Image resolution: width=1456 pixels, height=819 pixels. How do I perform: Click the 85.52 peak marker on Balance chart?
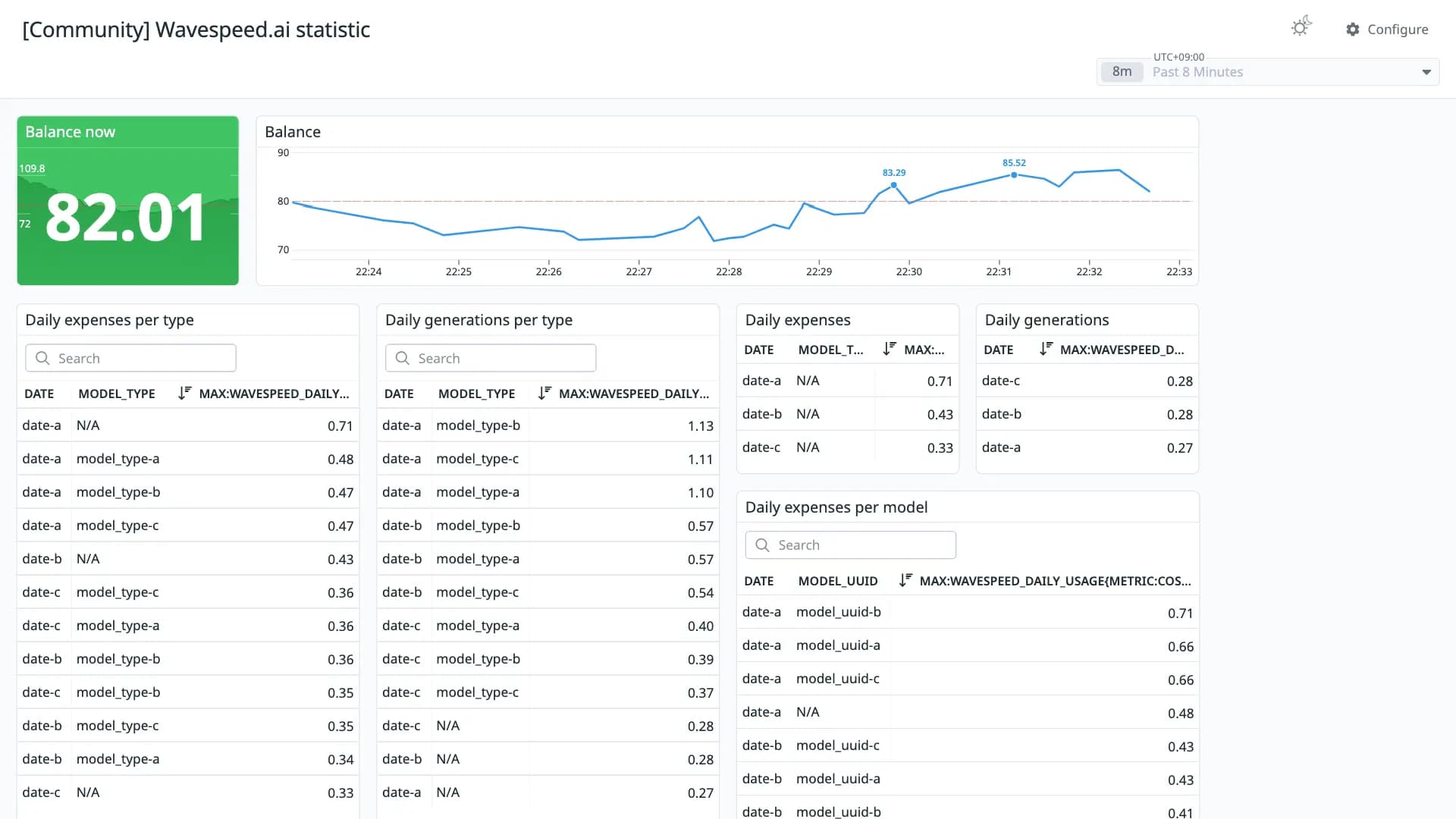(x=1014, y=175)
